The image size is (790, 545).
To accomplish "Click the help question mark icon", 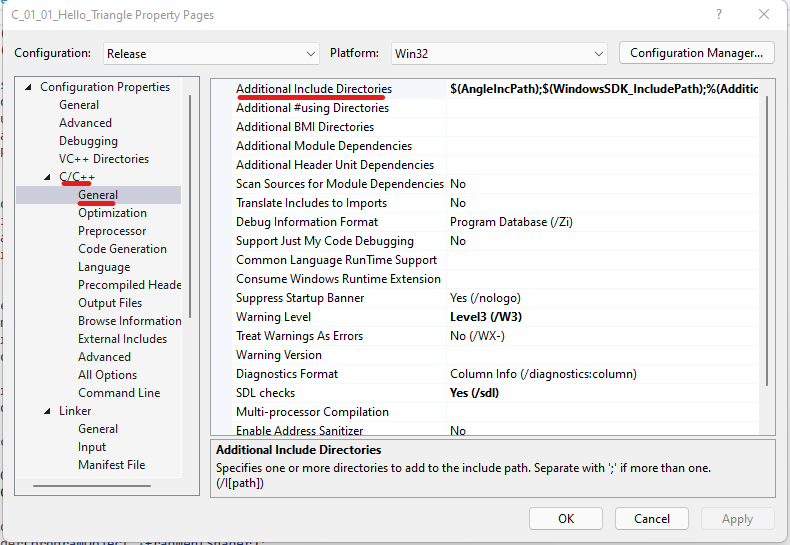I will pos(719,14).
